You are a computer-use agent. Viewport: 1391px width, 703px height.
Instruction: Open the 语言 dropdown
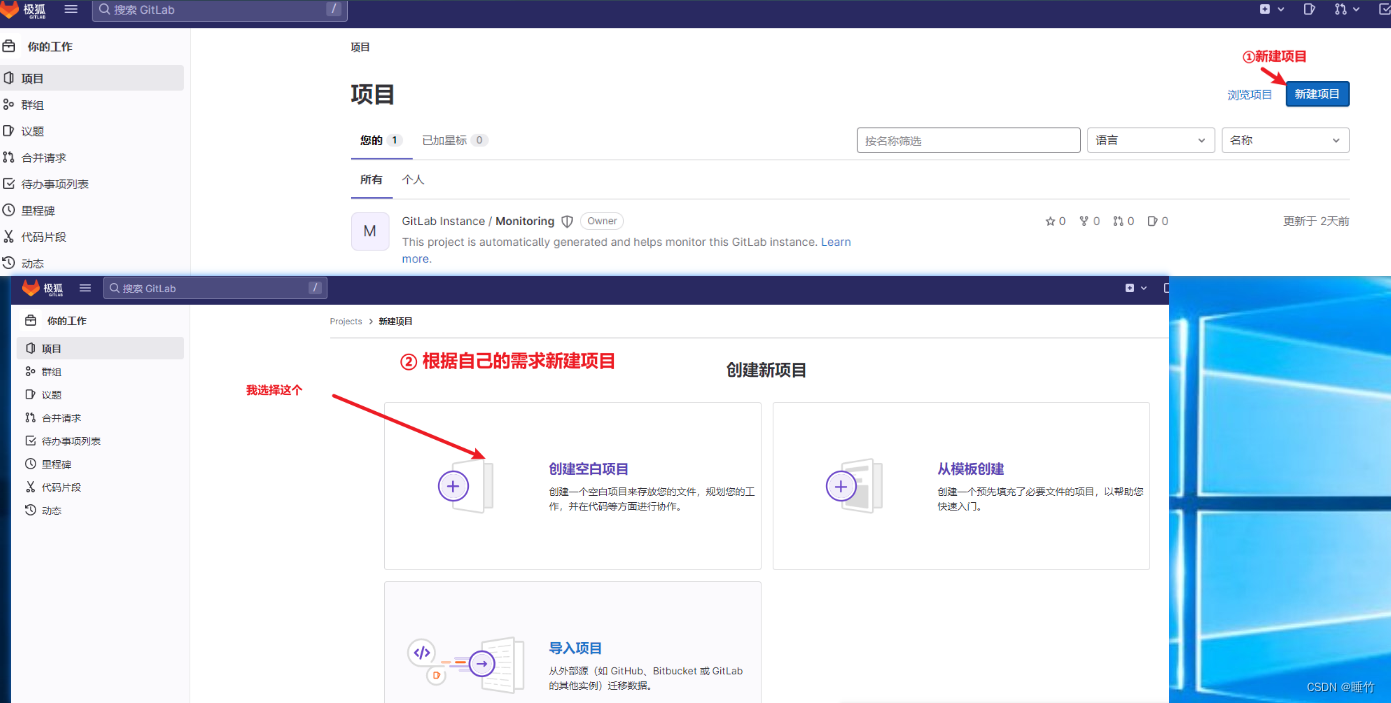(1151, 141)
